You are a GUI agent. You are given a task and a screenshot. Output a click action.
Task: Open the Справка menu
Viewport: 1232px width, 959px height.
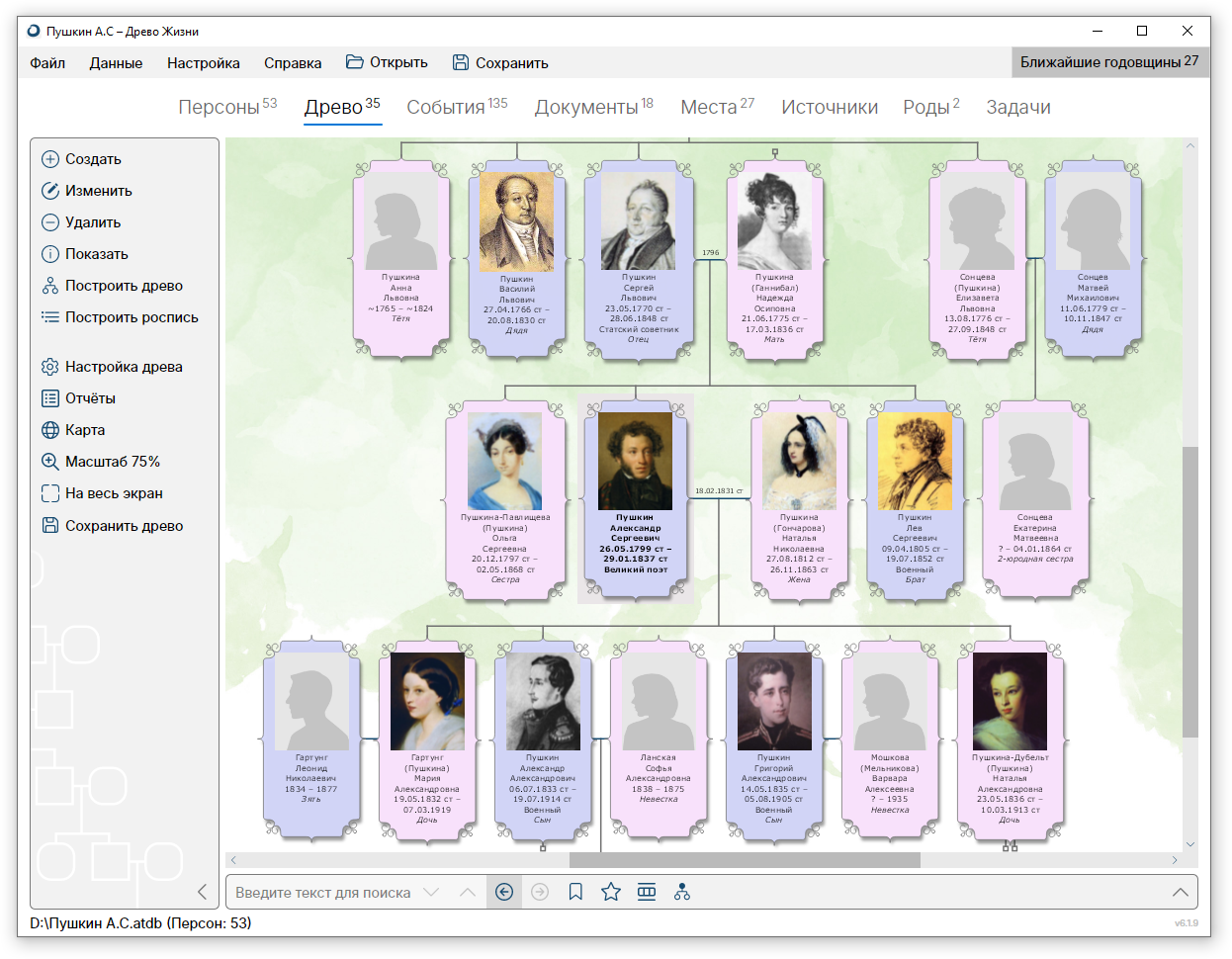point(293,63)
